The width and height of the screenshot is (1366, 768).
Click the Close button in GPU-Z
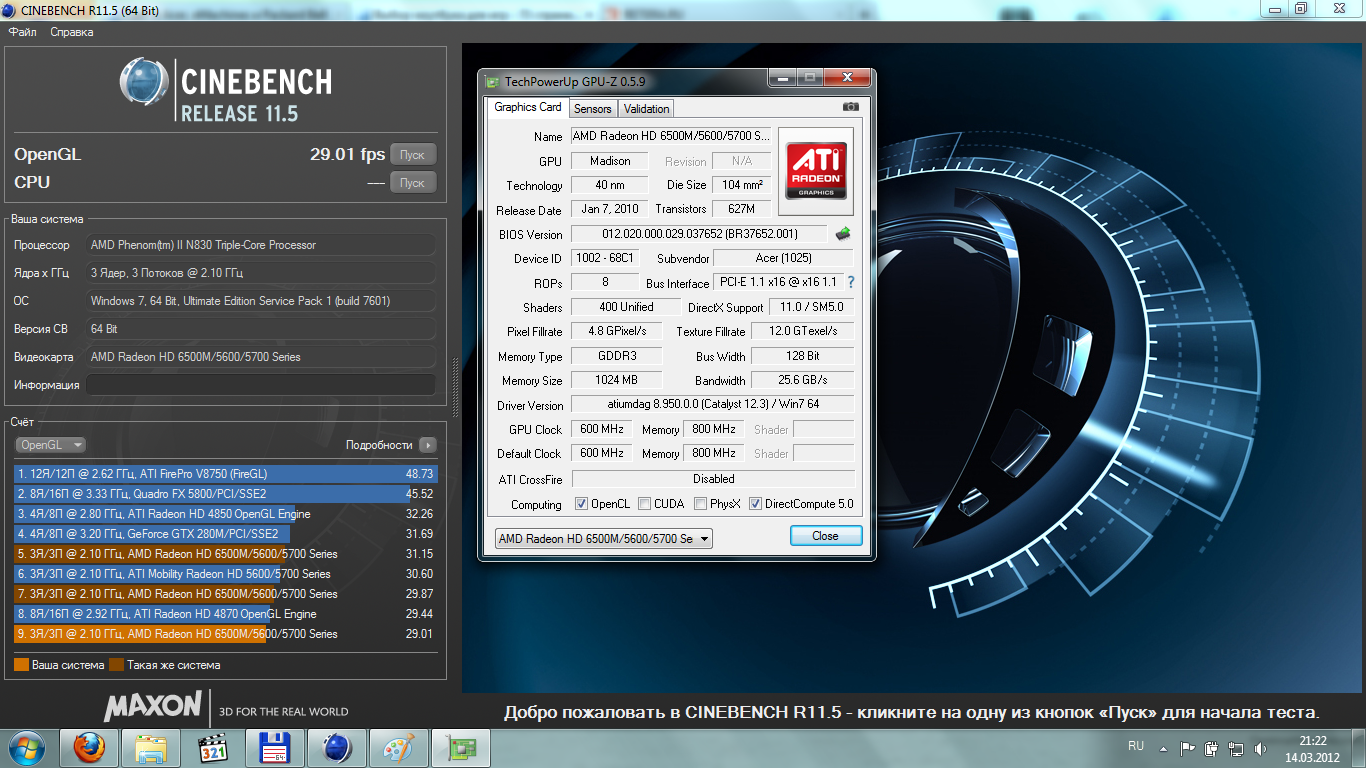(x=825, y=536)
